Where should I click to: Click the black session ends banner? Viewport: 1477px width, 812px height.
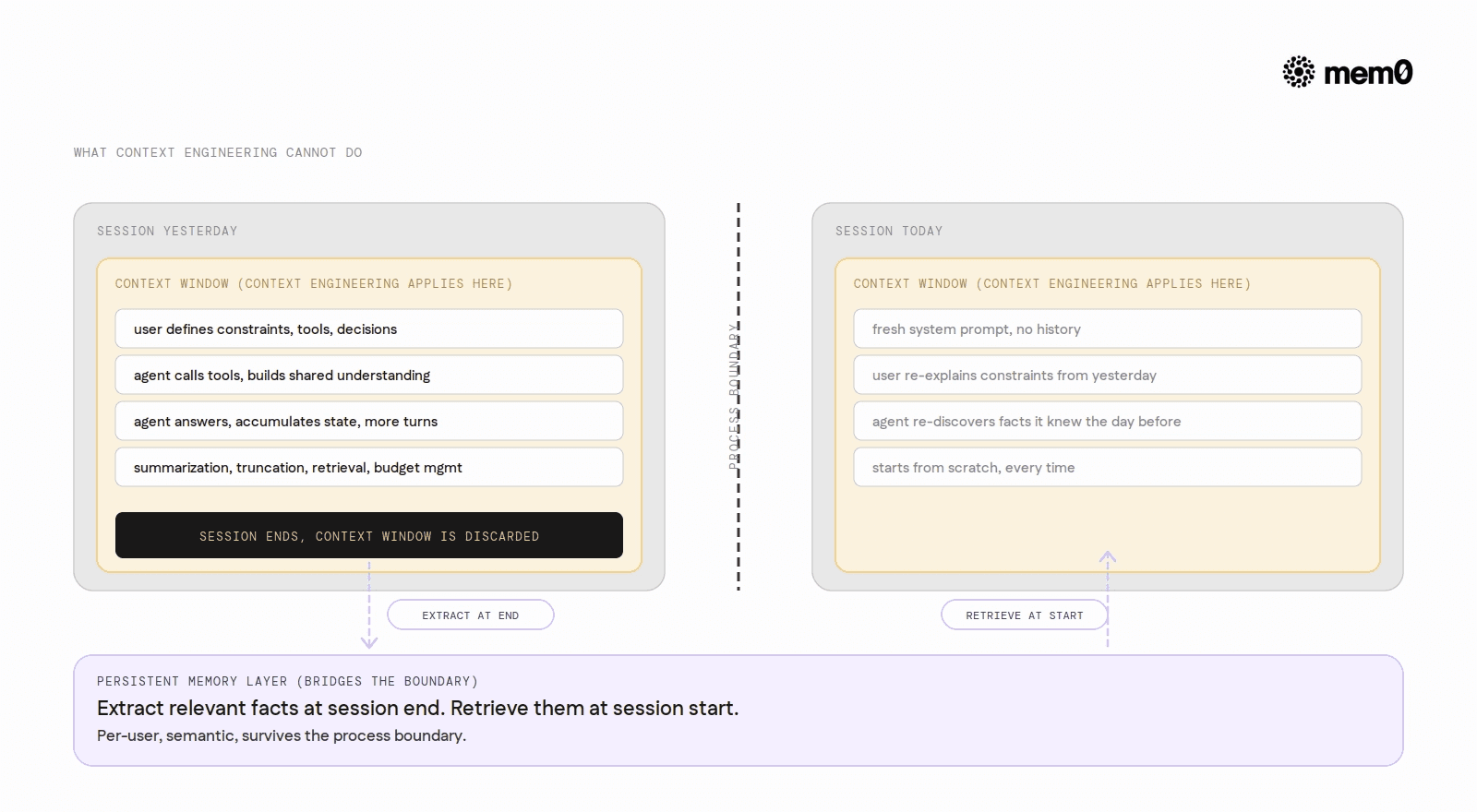369,535
